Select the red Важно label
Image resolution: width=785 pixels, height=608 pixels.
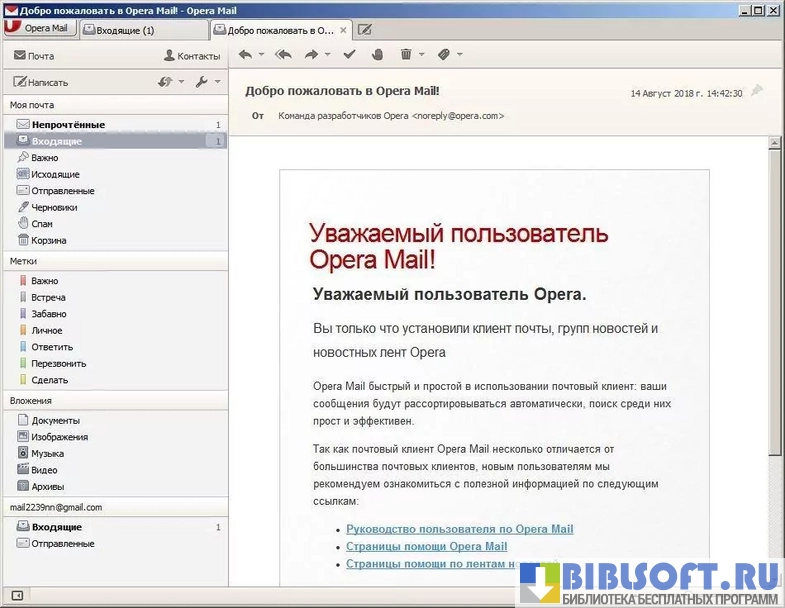44,281
